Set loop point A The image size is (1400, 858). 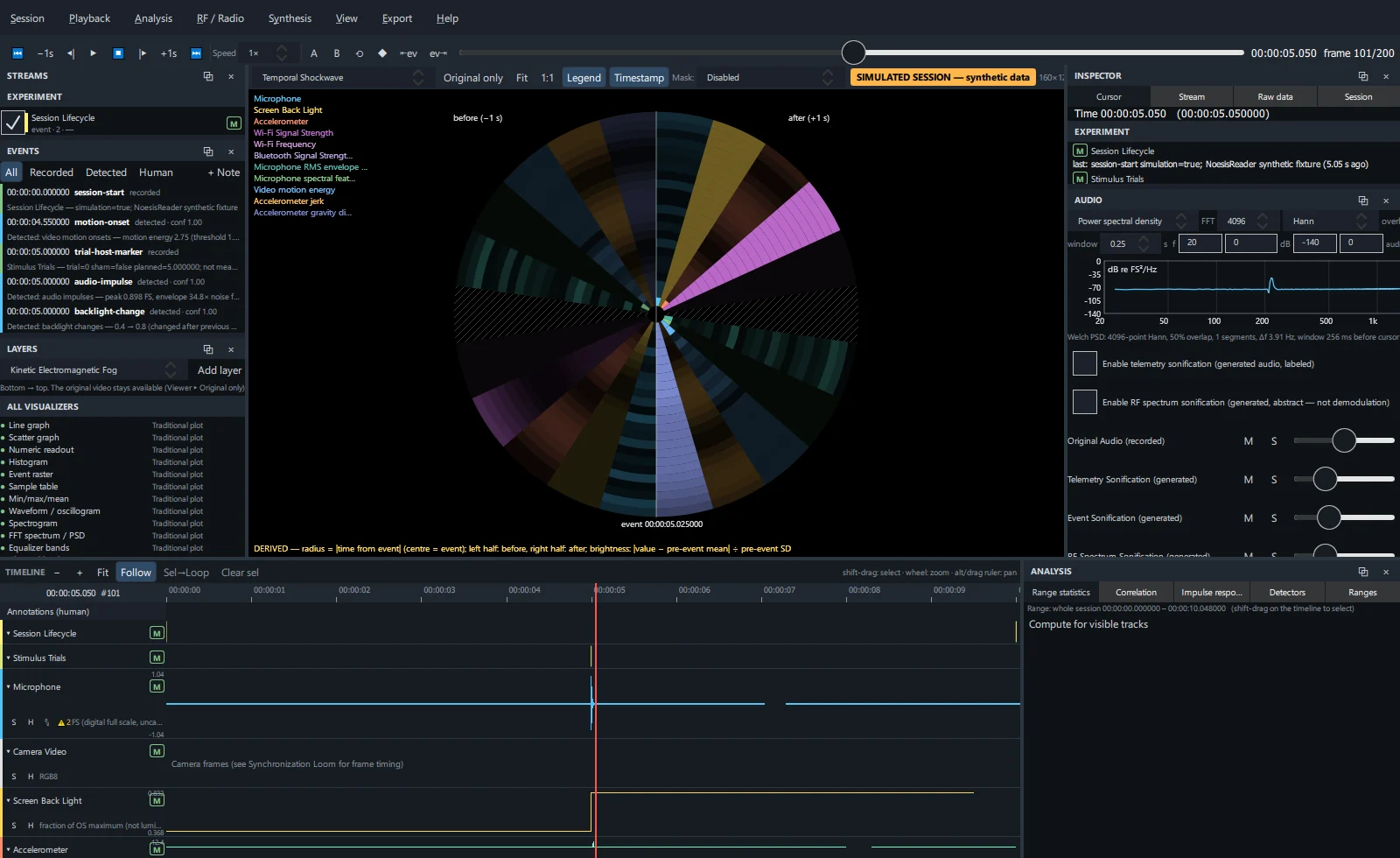(x=314, y=53)
